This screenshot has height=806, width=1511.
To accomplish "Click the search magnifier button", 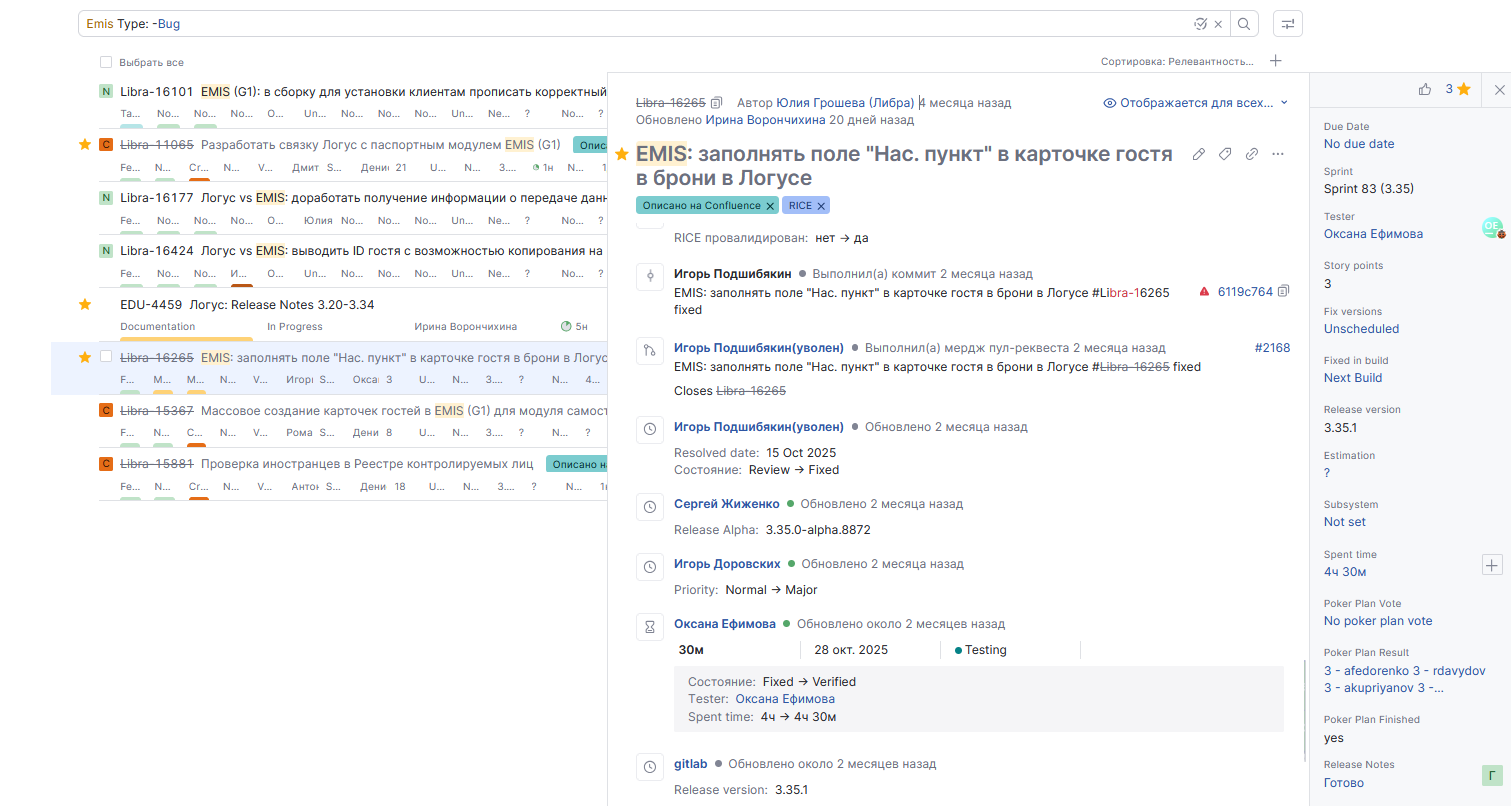I will click(x=1244, y=24).
